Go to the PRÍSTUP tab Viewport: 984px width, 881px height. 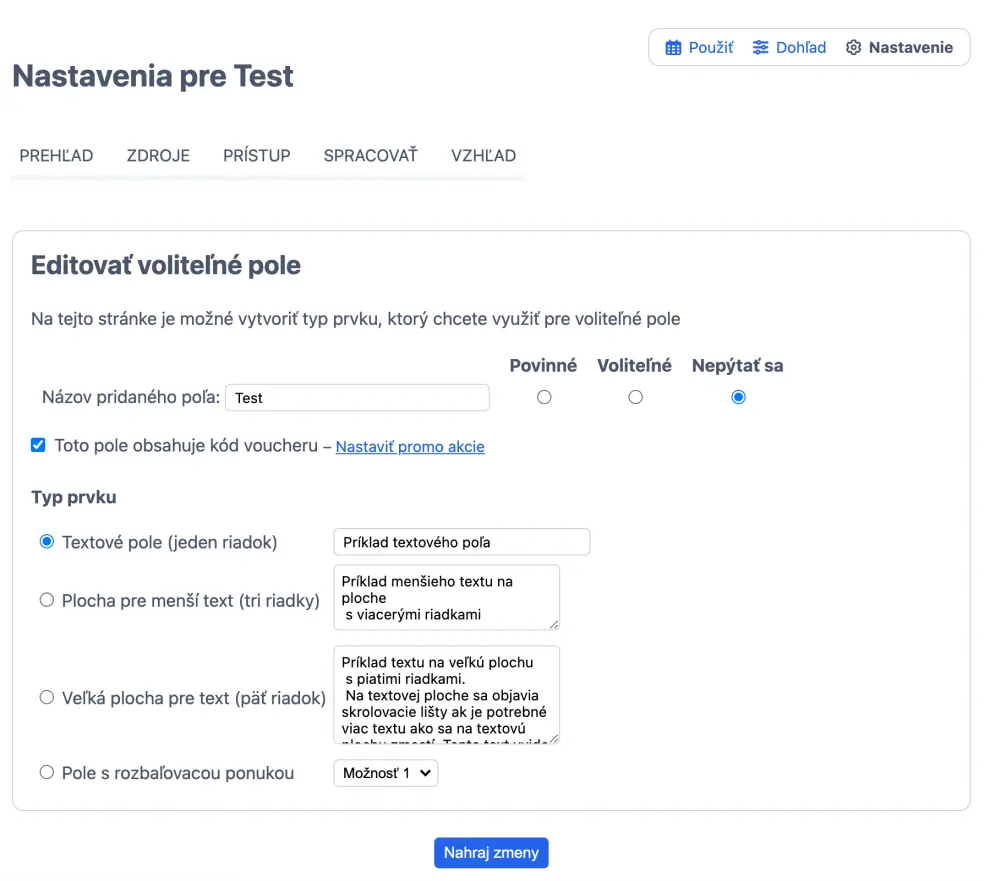coord(256,155)
